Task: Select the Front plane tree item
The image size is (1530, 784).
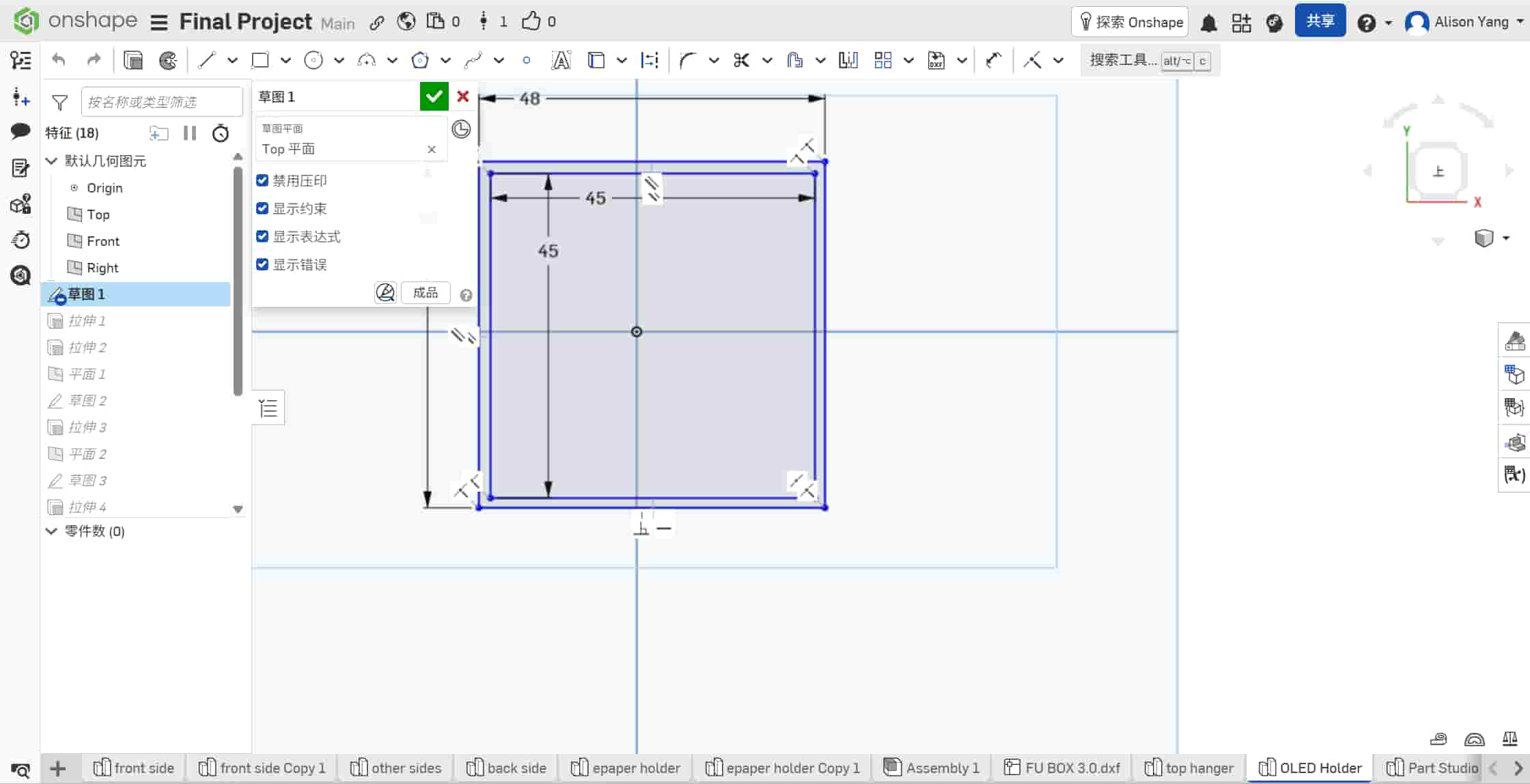Action: [102, 241]
